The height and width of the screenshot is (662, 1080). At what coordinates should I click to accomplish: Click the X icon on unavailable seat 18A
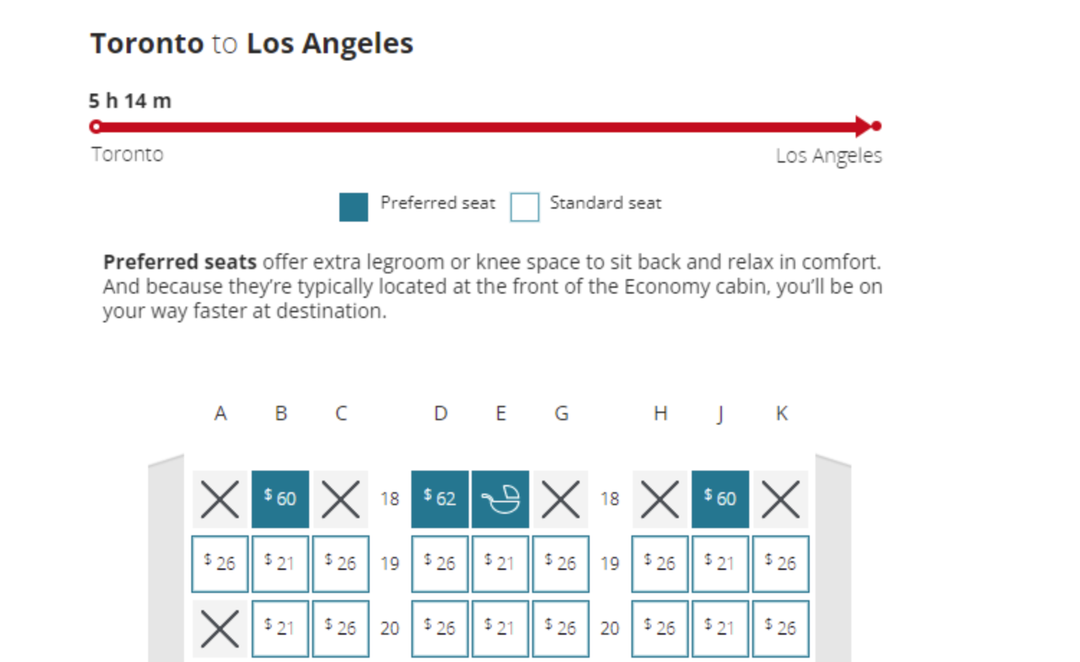click(x=219, y=498)
